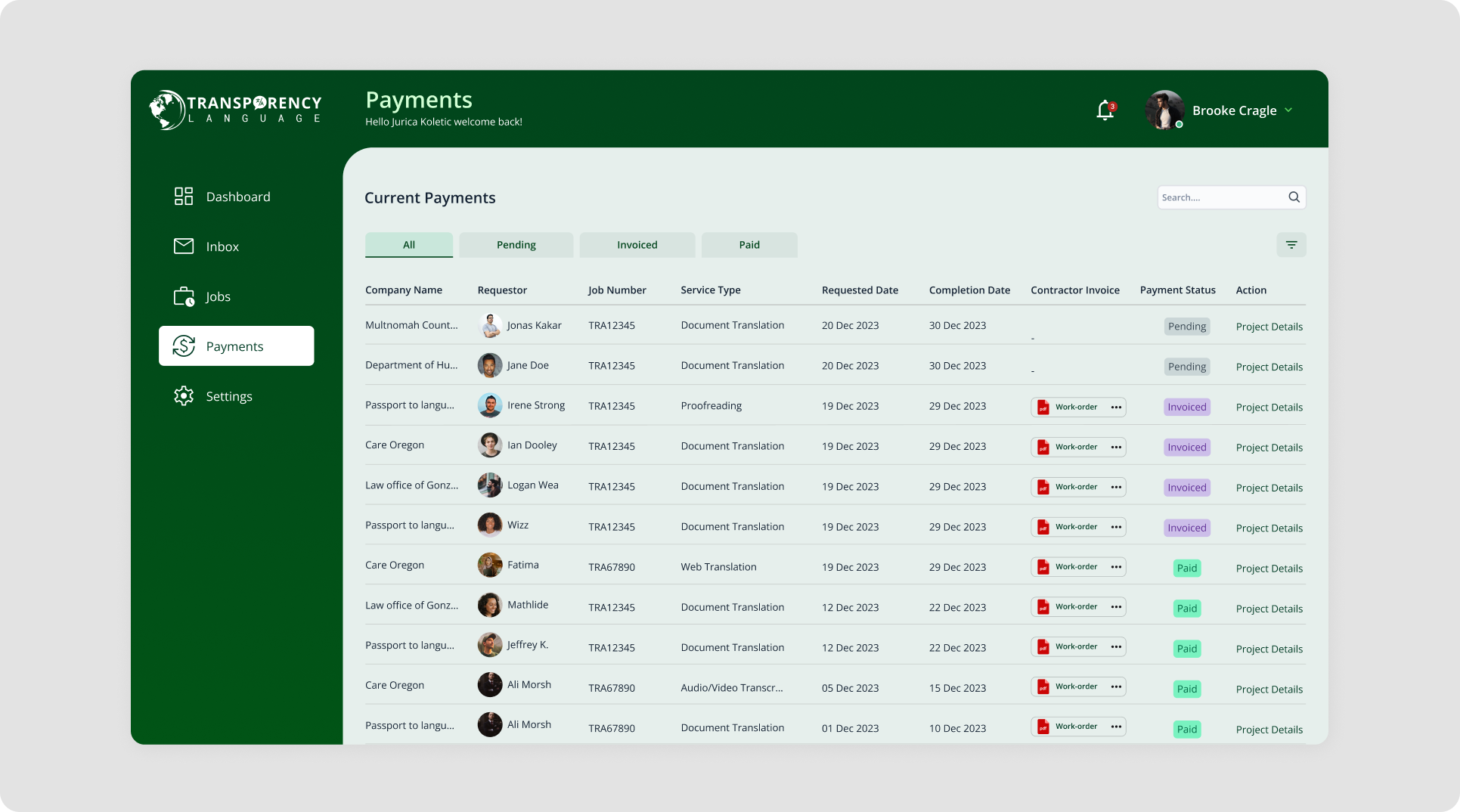Screen dimensions: 1460x812
Task: Click Web Translation service type
Action: 718,567
